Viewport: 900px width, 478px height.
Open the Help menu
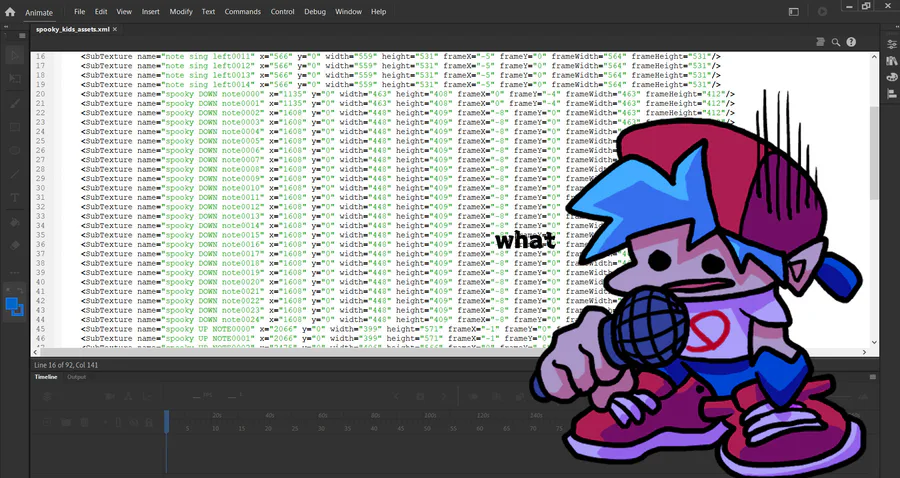click(x=378, y=11)
